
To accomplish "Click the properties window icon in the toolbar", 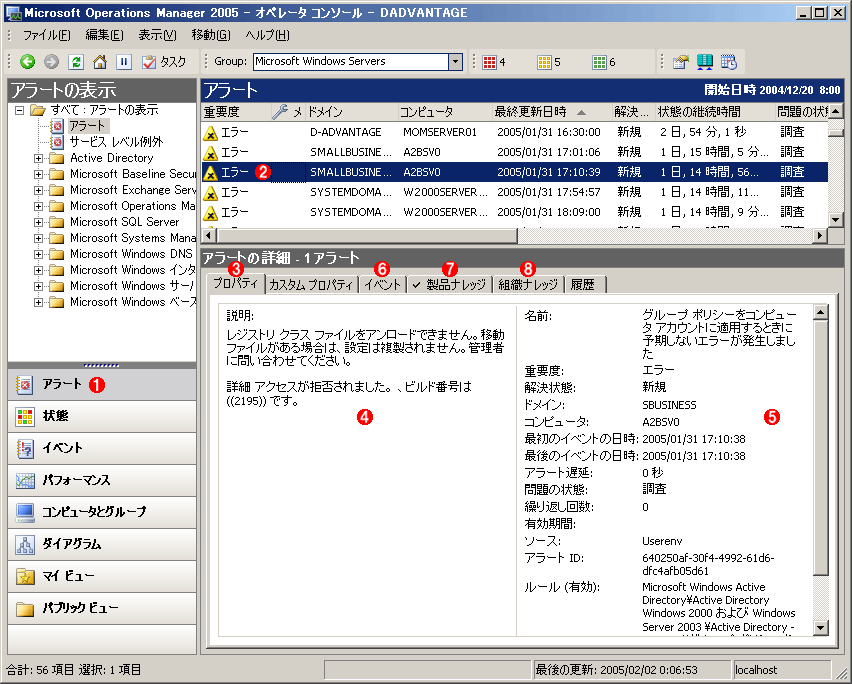I will click(x=680, y=62).
